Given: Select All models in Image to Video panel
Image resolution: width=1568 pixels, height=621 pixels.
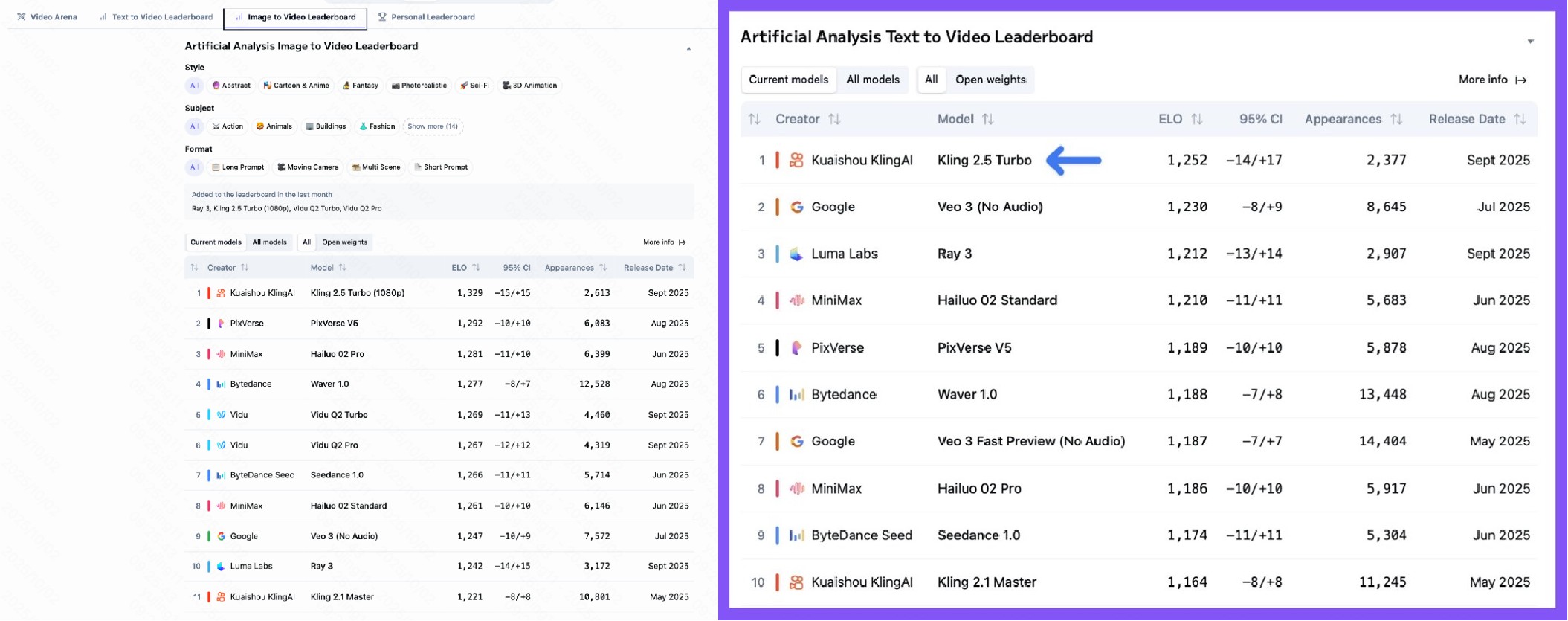Looking at the screenshot, I should coord(269,242).
